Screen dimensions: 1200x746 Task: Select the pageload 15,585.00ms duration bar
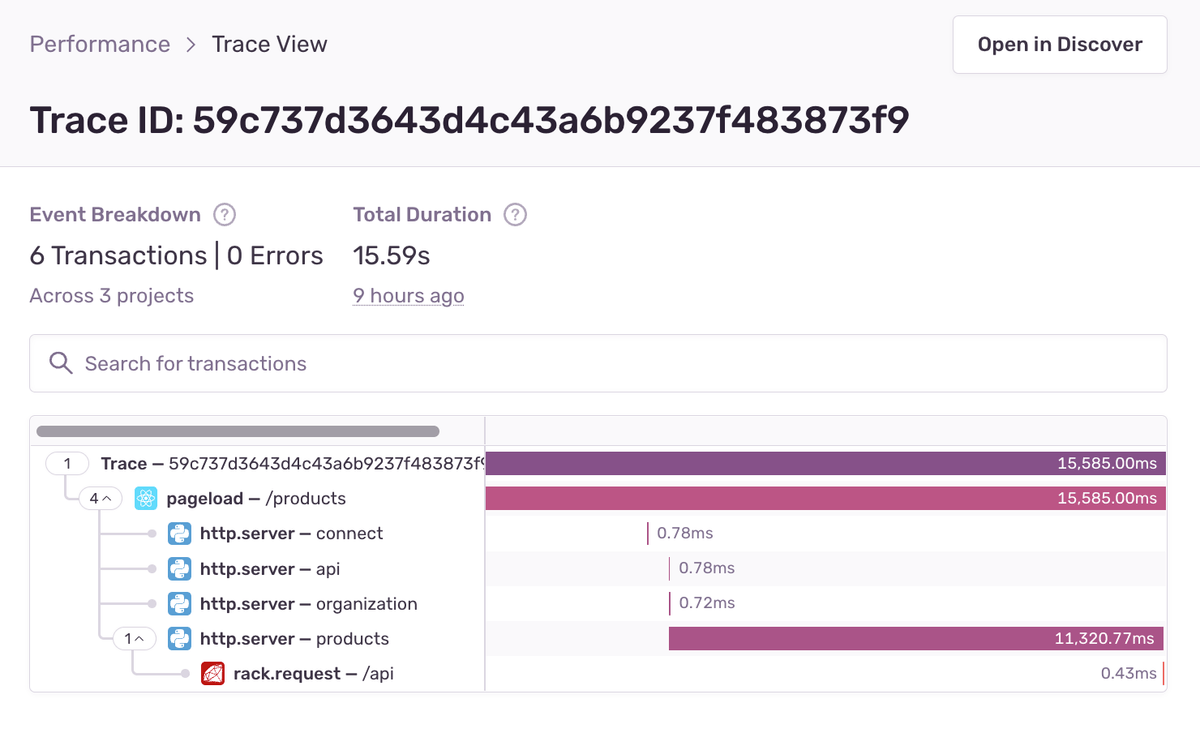826,498
